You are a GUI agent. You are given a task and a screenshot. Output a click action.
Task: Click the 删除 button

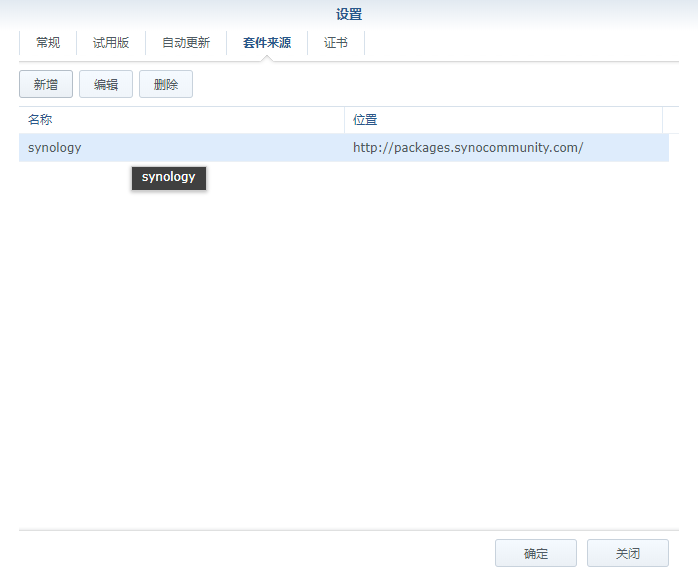pos(166,84)
